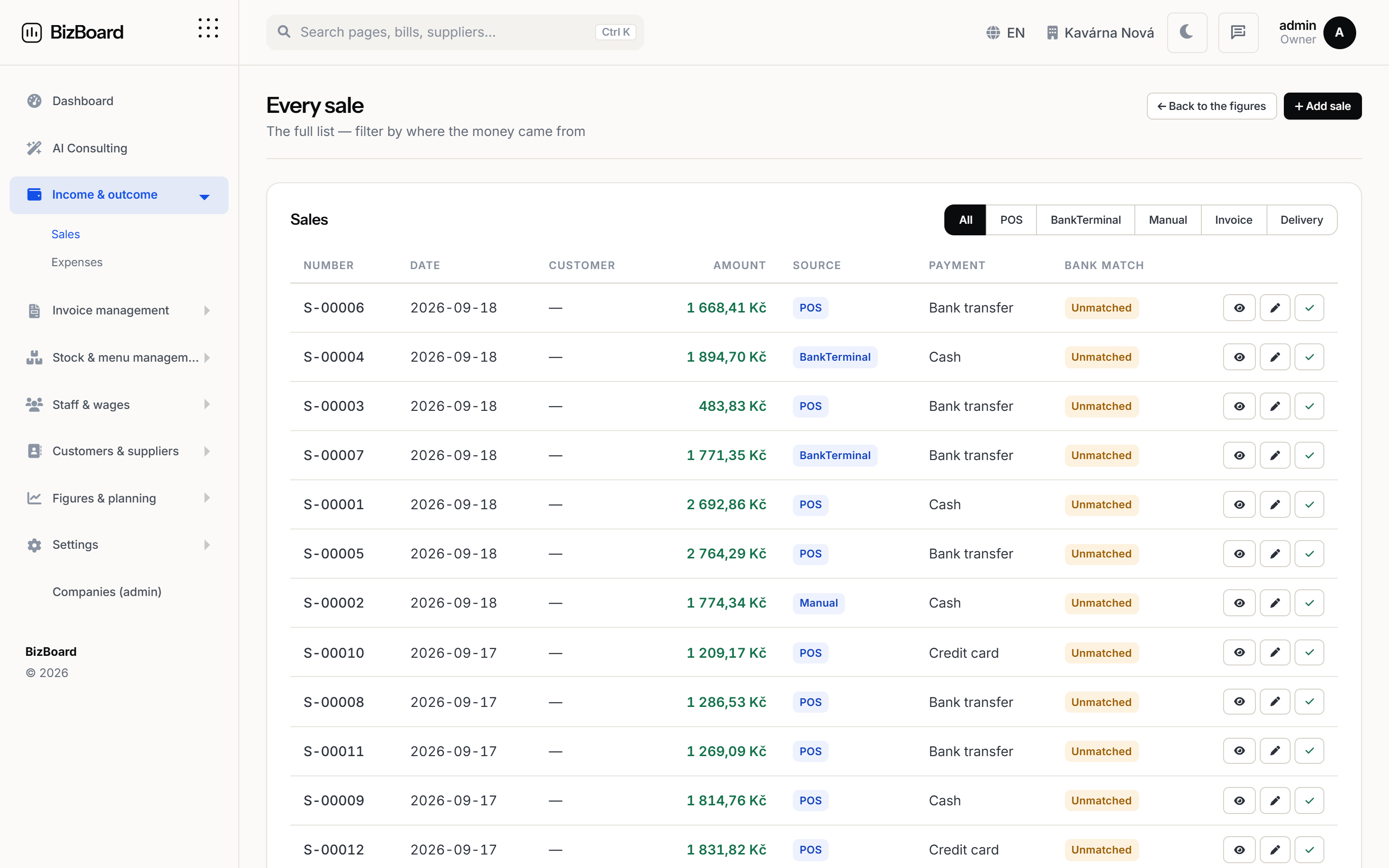
Task: View sale S-00006 with the eye icon
Action: tap(1239, 308)
